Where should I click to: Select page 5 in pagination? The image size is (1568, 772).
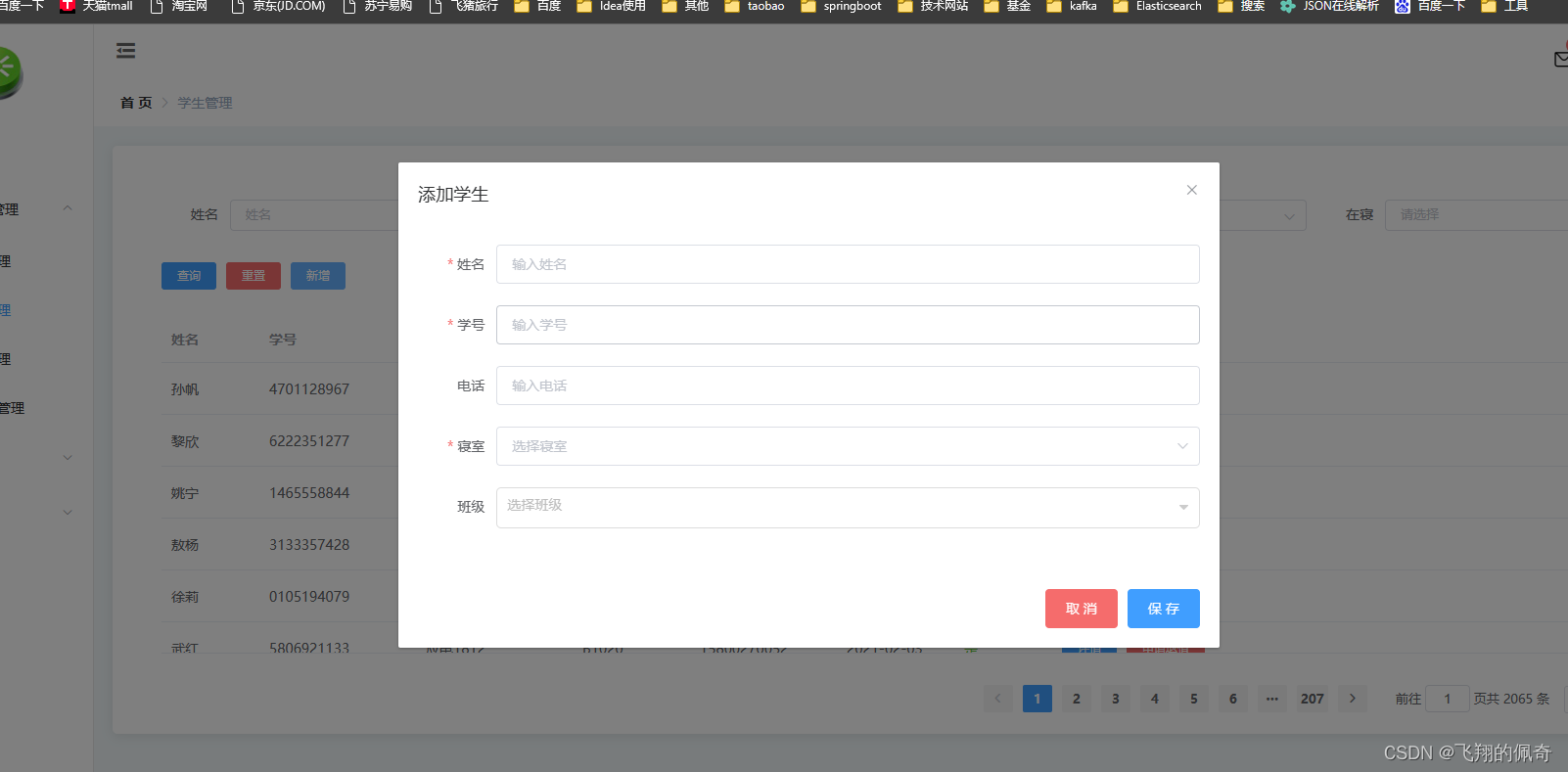[1194, 699]
